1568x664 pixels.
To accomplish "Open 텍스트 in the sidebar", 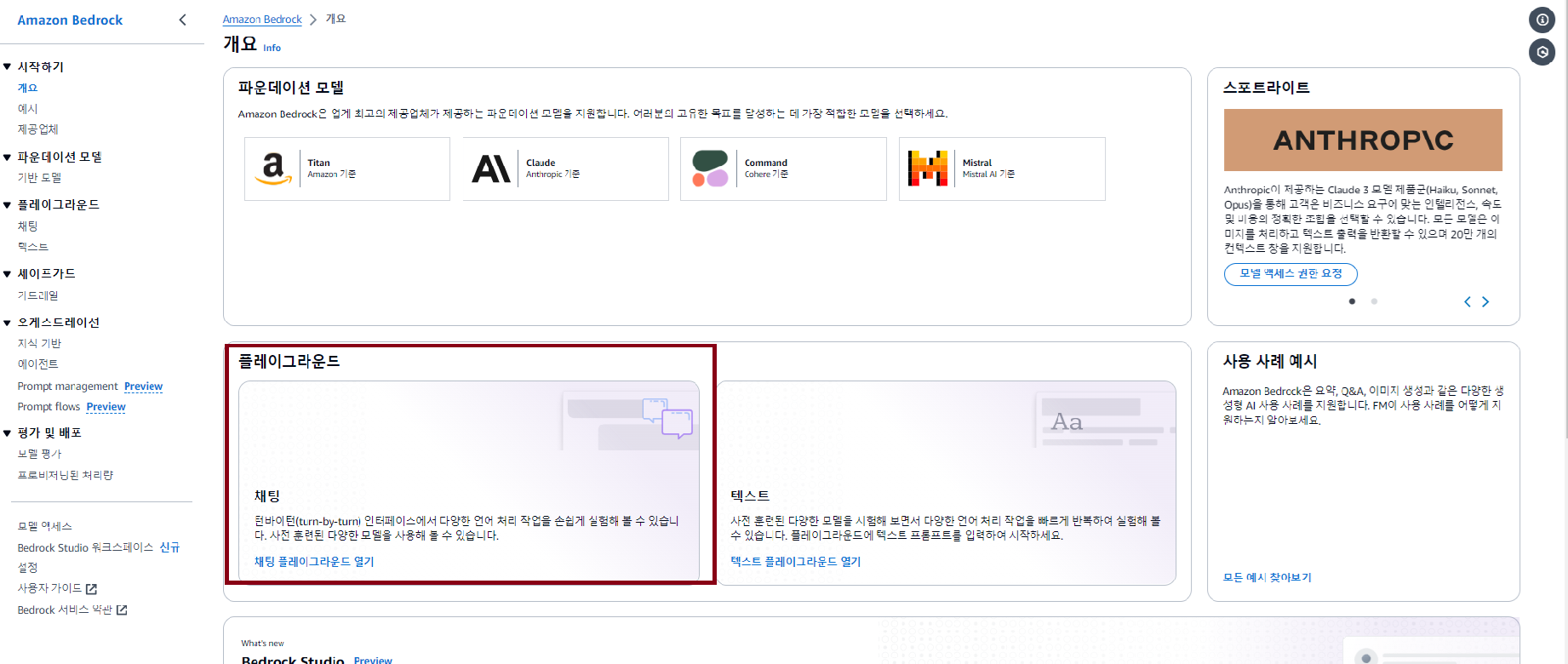I will [x=33, y=247].
